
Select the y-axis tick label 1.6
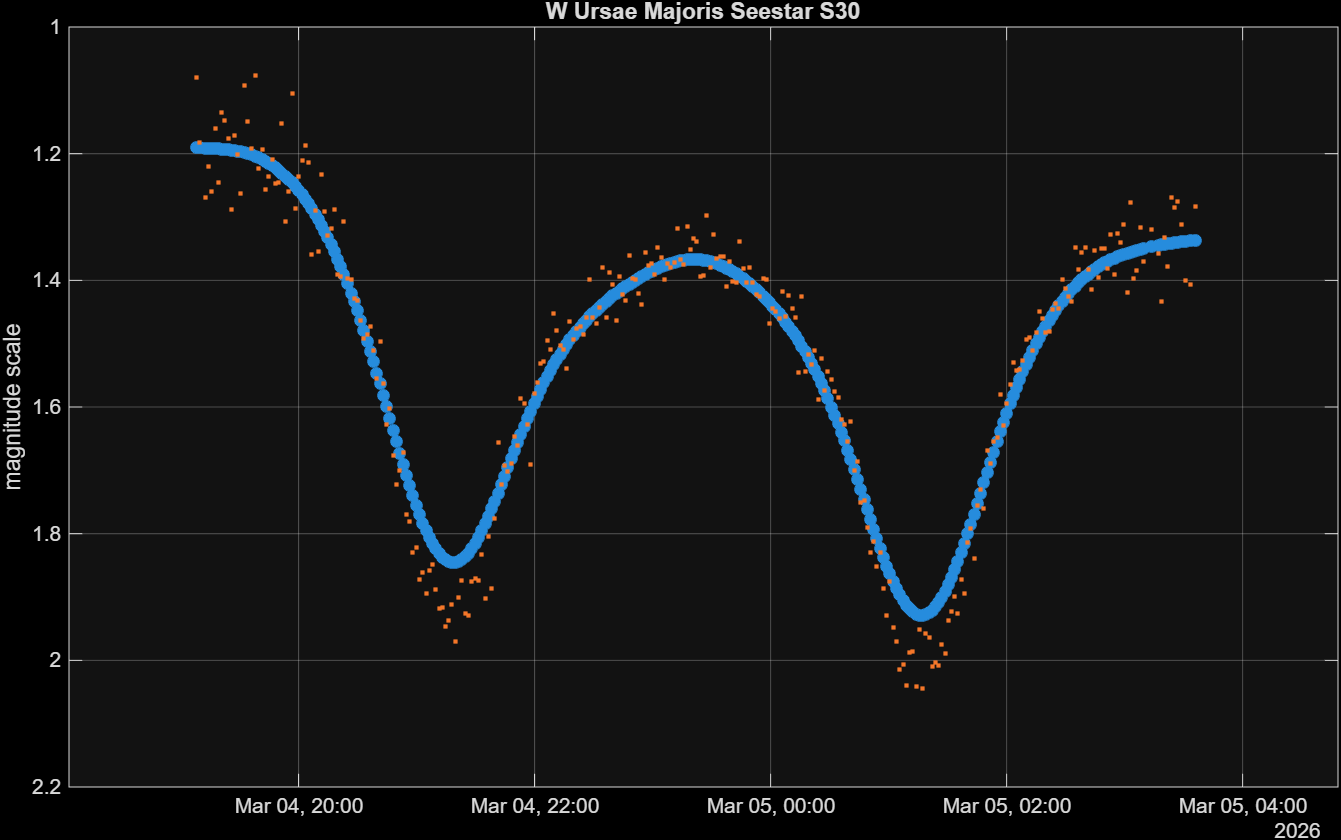pyautogui.click(x=44, y=407)
